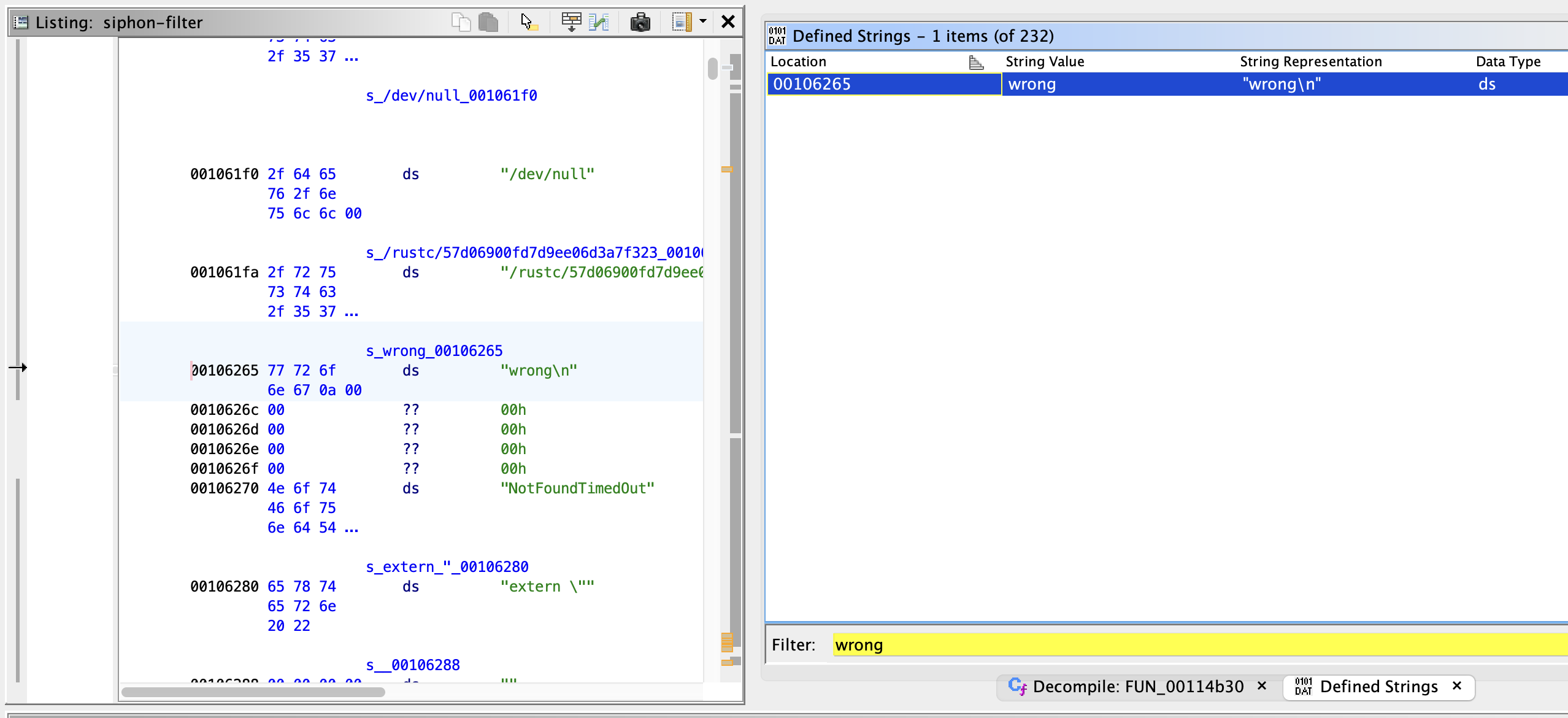Click the ds mnemonic at 00106270

point(410,488)
